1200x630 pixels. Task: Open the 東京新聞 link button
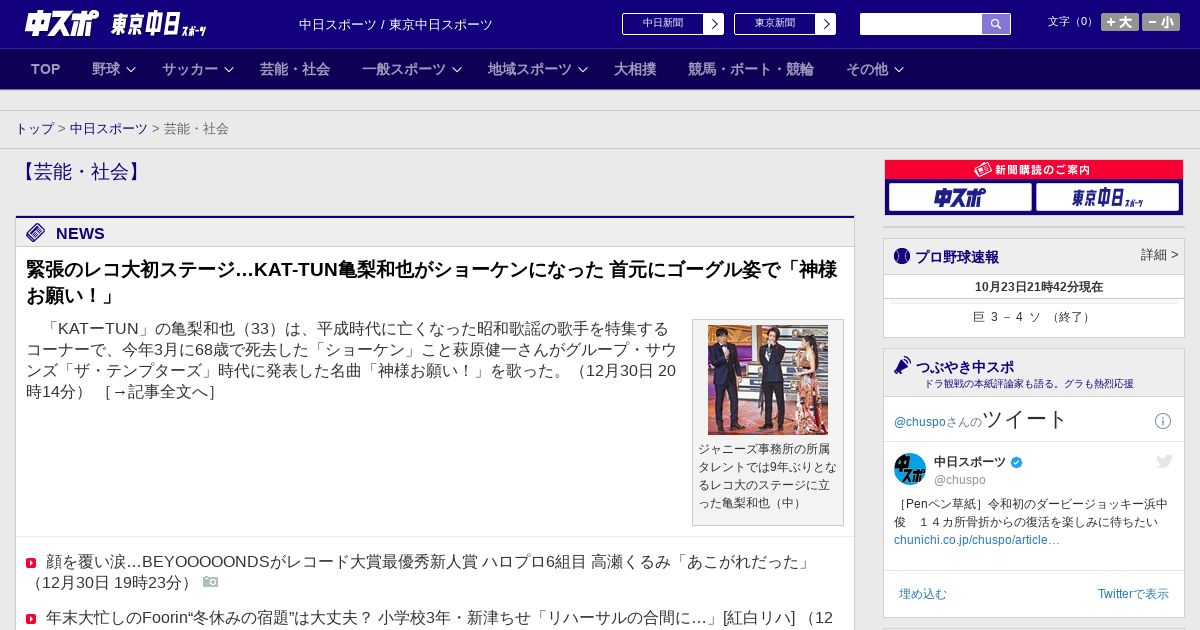775,24
